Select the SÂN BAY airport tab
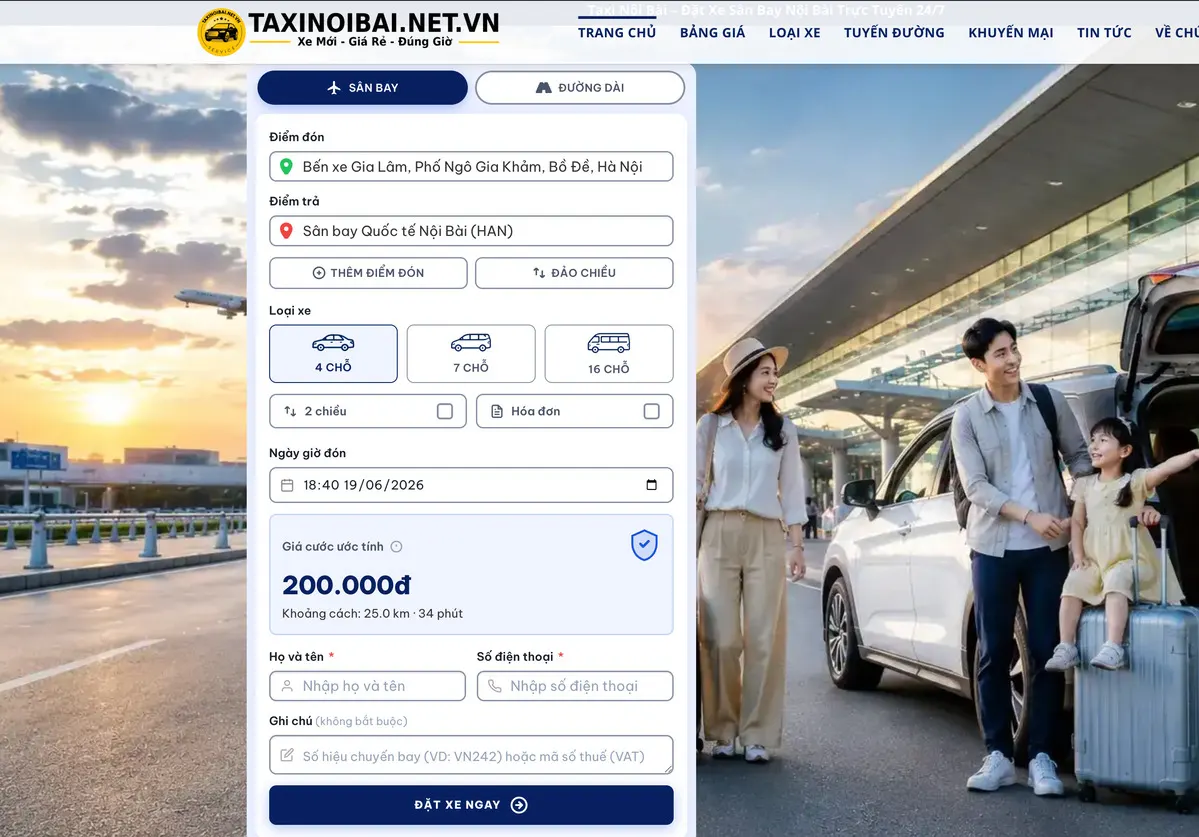The image size is (1199, 837). click(362, 88)
